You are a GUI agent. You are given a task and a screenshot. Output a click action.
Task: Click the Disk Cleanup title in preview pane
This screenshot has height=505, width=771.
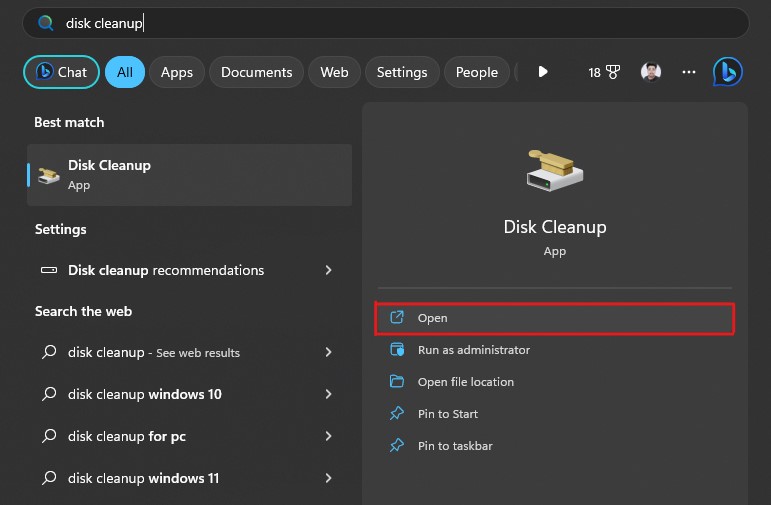(x=555, y=227)
